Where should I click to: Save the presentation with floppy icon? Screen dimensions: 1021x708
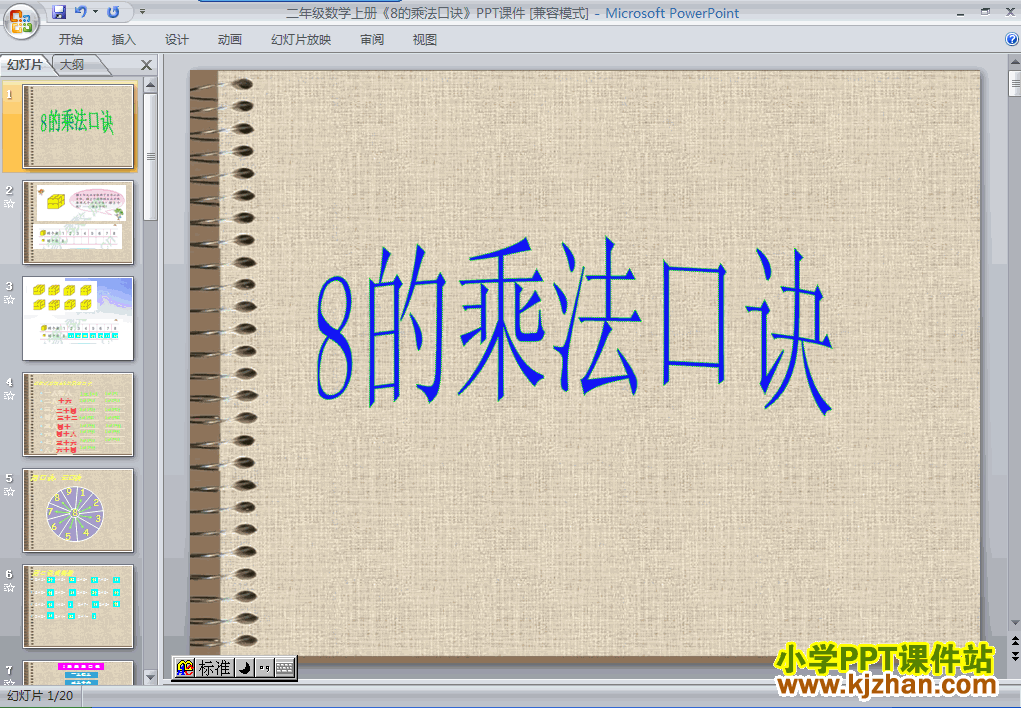pyautogui.click(x=59, y=12)
